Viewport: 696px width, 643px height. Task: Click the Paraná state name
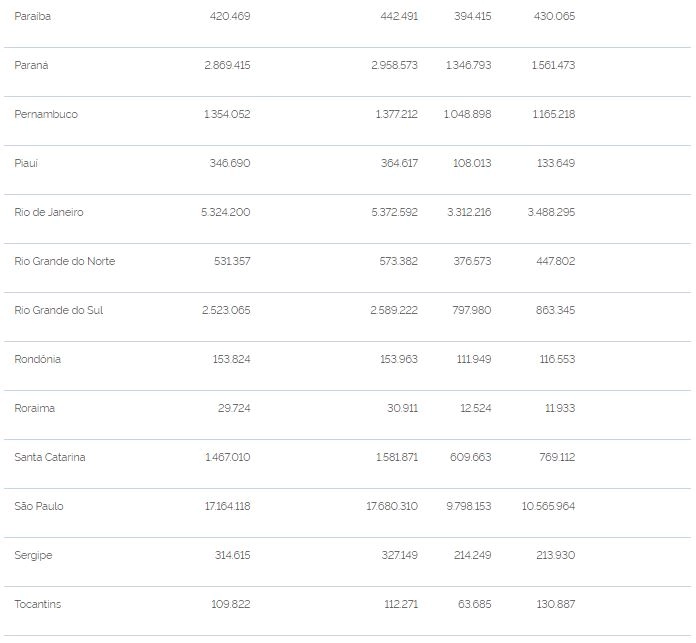point(31,65)
